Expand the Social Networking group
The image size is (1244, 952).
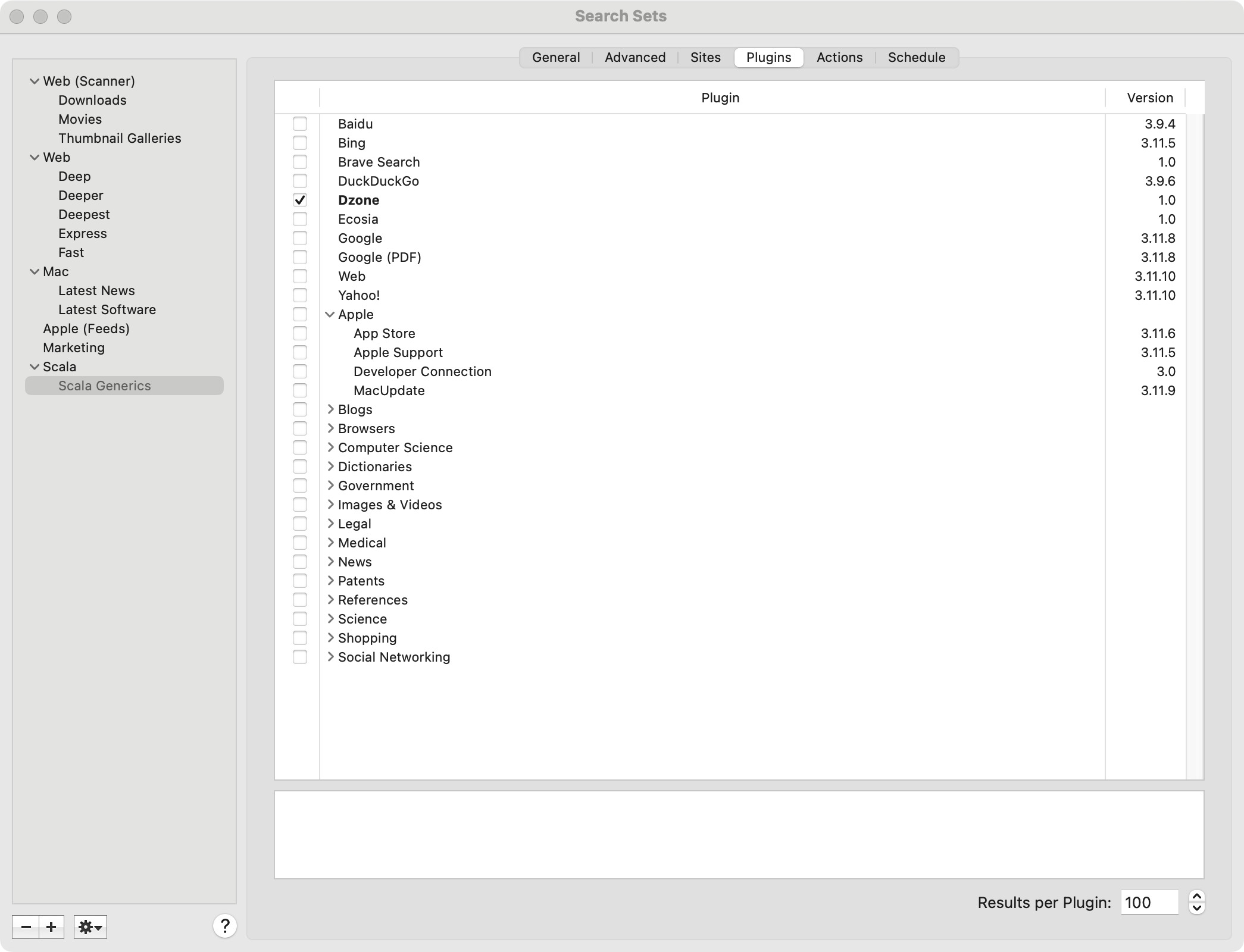[x=330, y=657]
